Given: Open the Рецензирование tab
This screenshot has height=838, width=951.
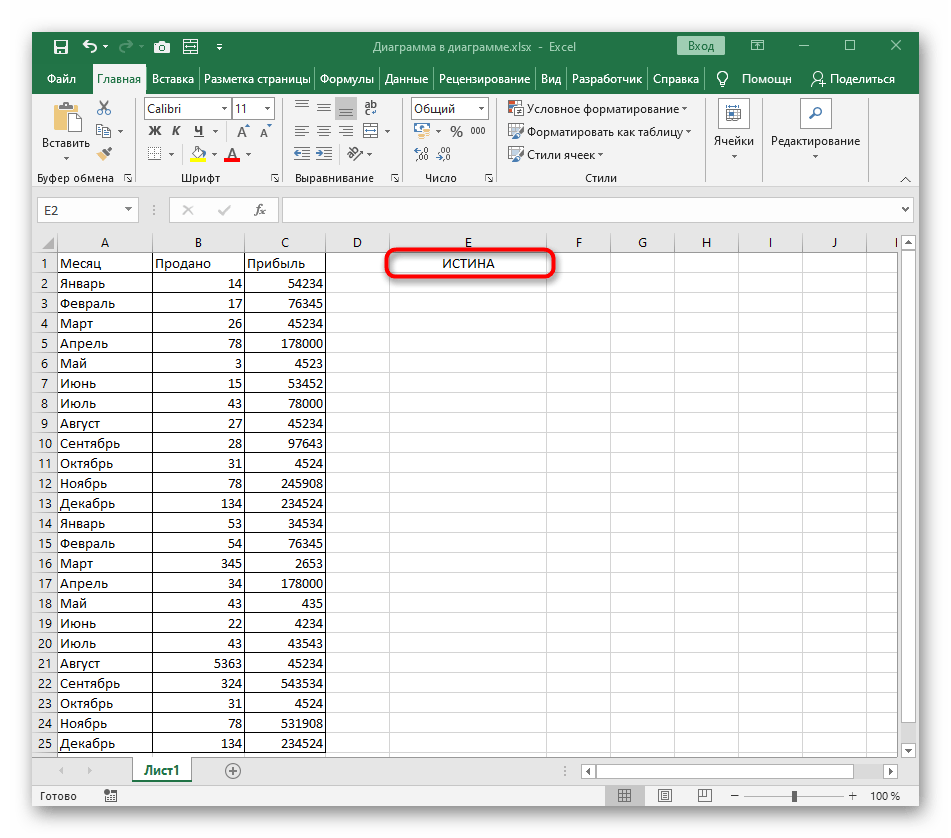Looking at the screenshot, I should pyautogui.click(x=485, y=79).
